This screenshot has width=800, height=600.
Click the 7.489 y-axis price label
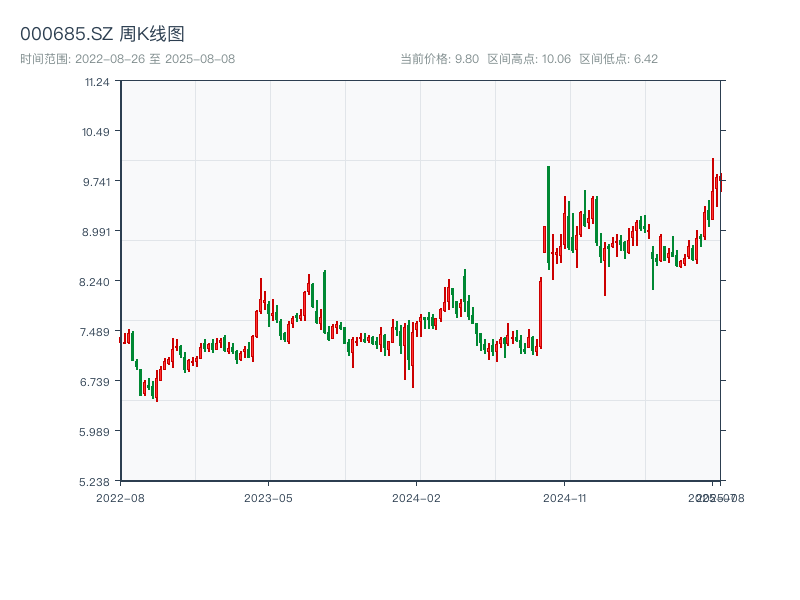(x=97, y=332)
